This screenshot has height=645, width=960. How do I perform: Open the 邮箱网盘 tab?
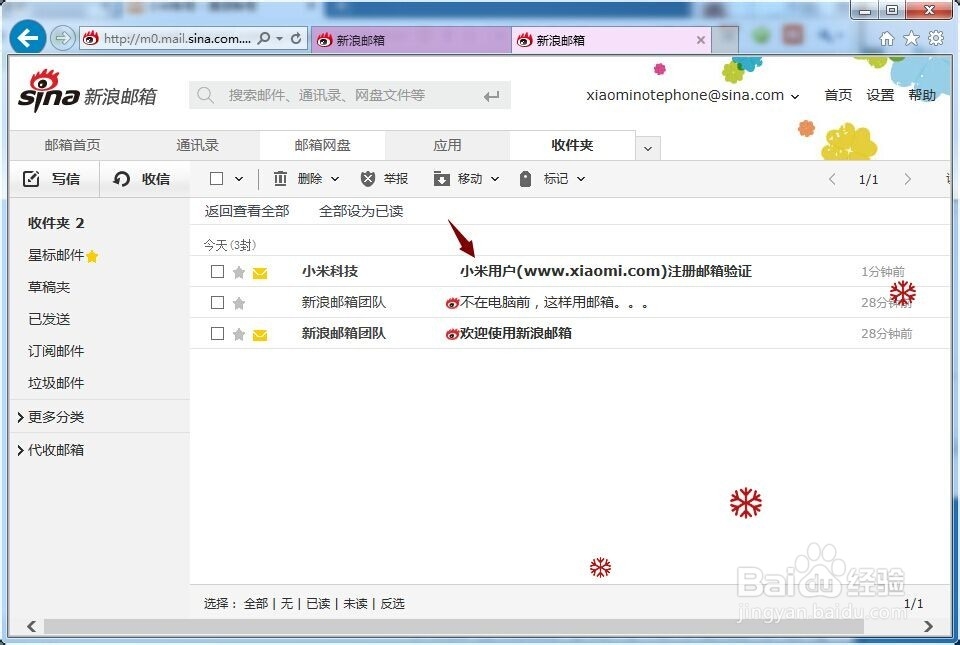coord(321,144)
